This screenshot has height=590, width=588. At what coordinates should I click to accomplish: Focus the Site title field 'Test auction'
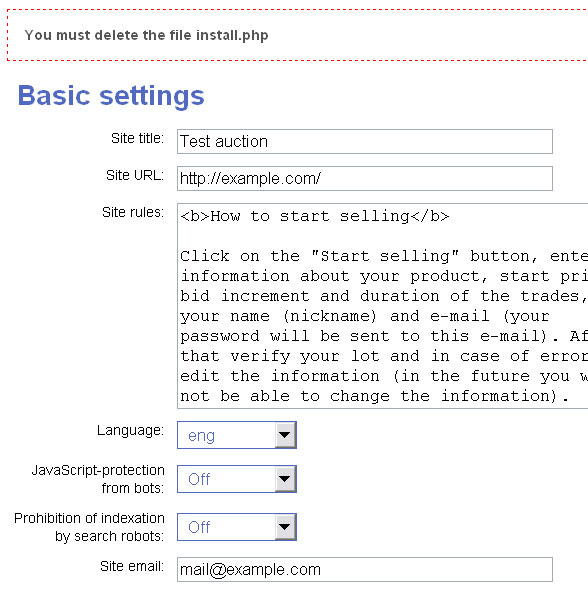point(365,141)
